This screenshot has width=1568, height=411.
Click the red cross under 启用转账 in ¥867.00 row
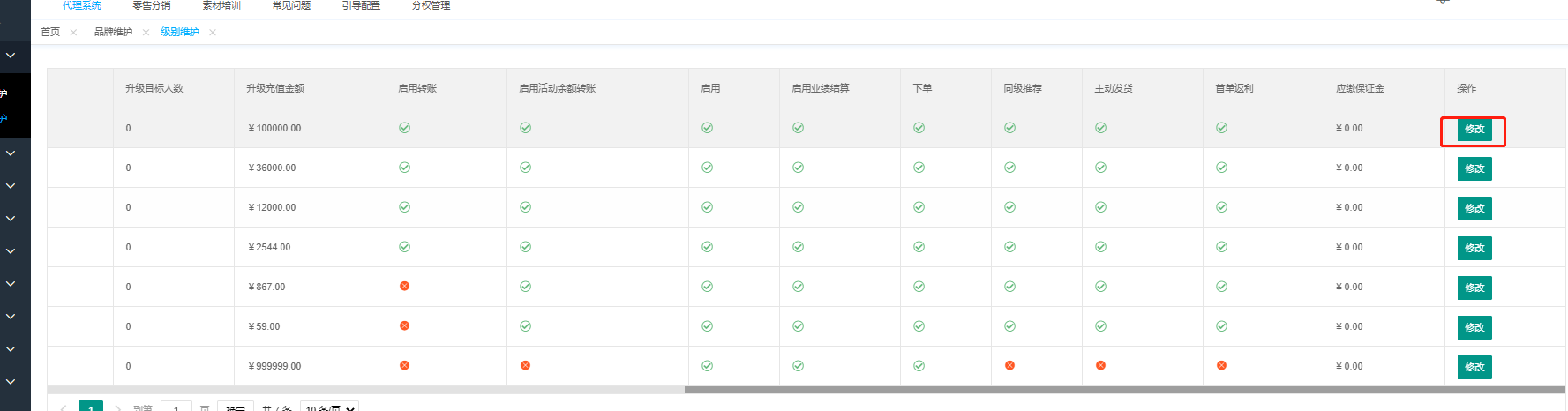point(404,286)
